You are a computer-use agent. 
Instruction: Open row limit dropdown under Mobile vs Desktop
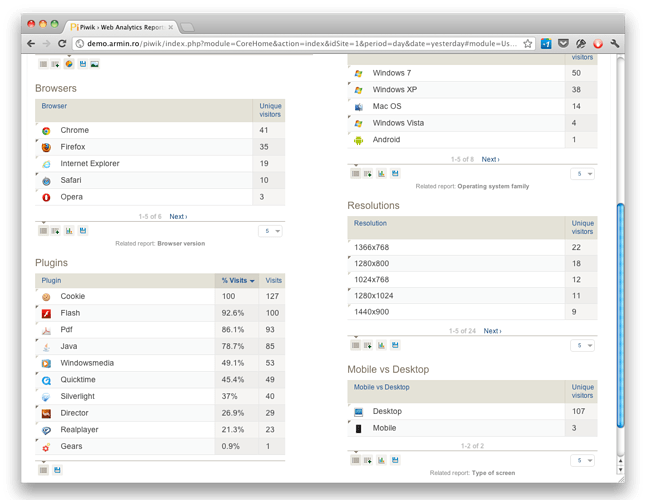583,460
